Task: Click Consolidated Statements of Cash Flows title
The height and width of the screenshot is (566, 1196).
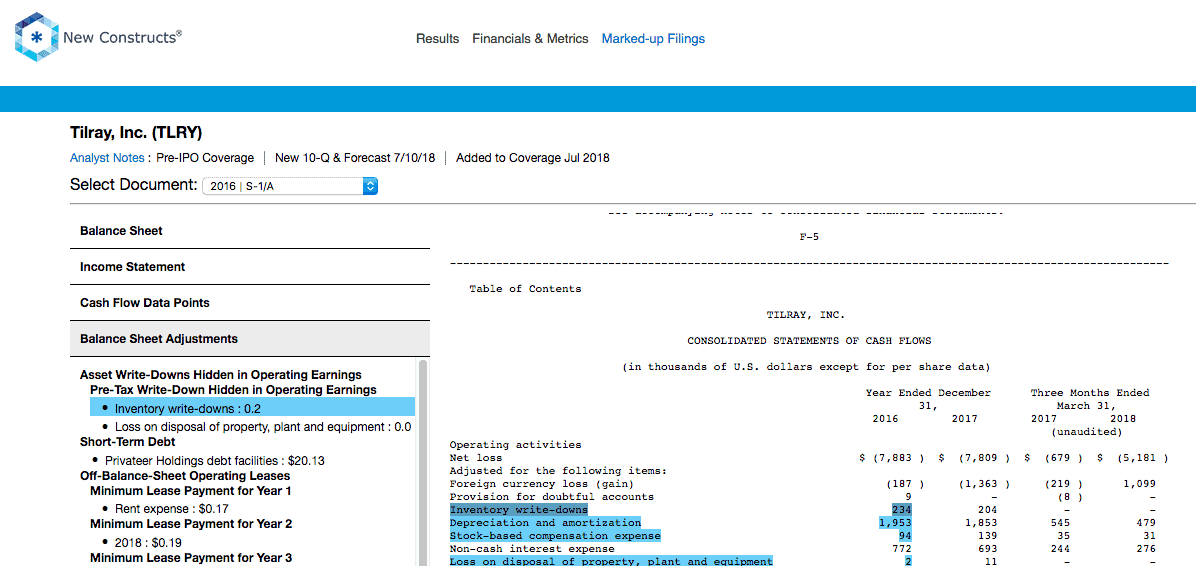Action: pos(809,341)
